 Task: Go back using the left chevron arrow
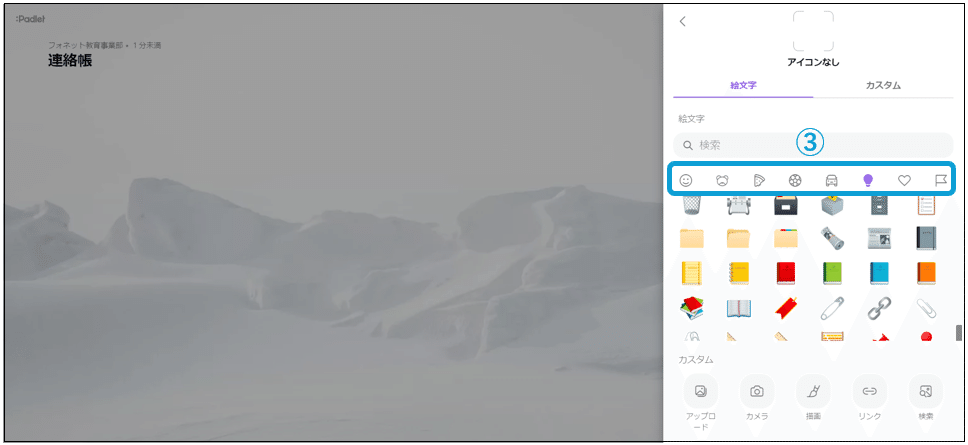tap(682, 21)
